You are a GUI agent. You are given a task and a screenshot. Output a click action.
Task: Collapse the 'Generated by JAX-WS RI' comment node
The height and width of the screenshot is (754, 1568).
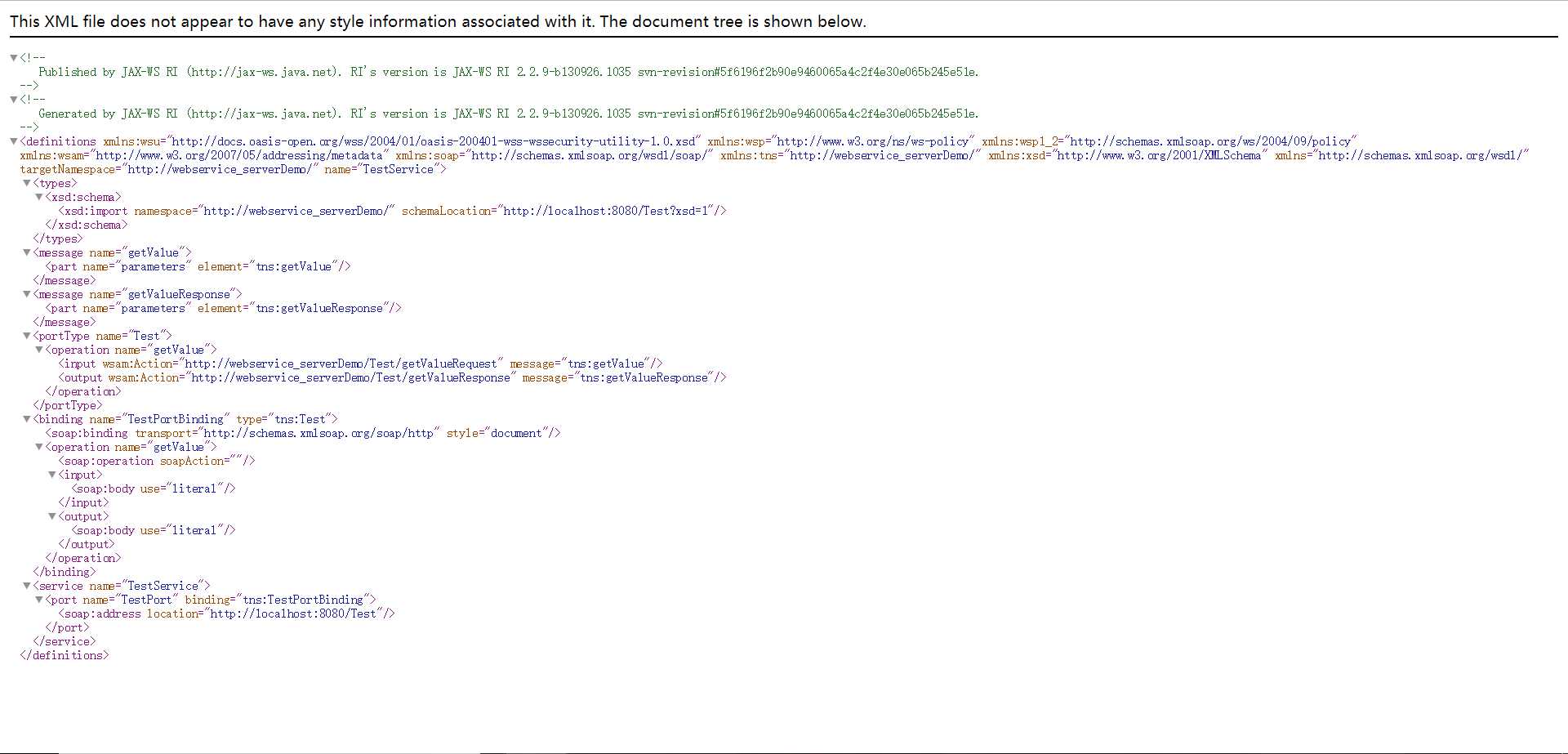point(14,100)
